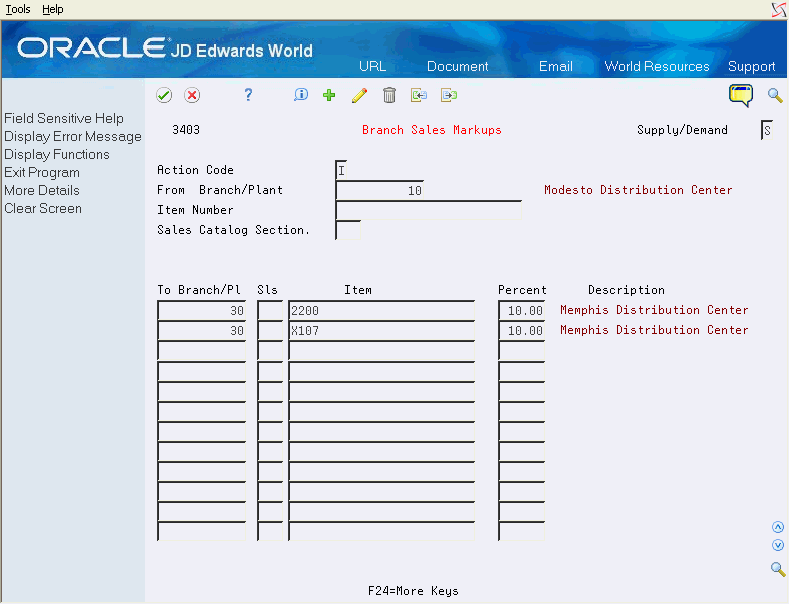Image resolution: width=789 pixels, height=604 pixels.
Task: Open the Support link
Action: pyautogui.click(x=751, y=66)
